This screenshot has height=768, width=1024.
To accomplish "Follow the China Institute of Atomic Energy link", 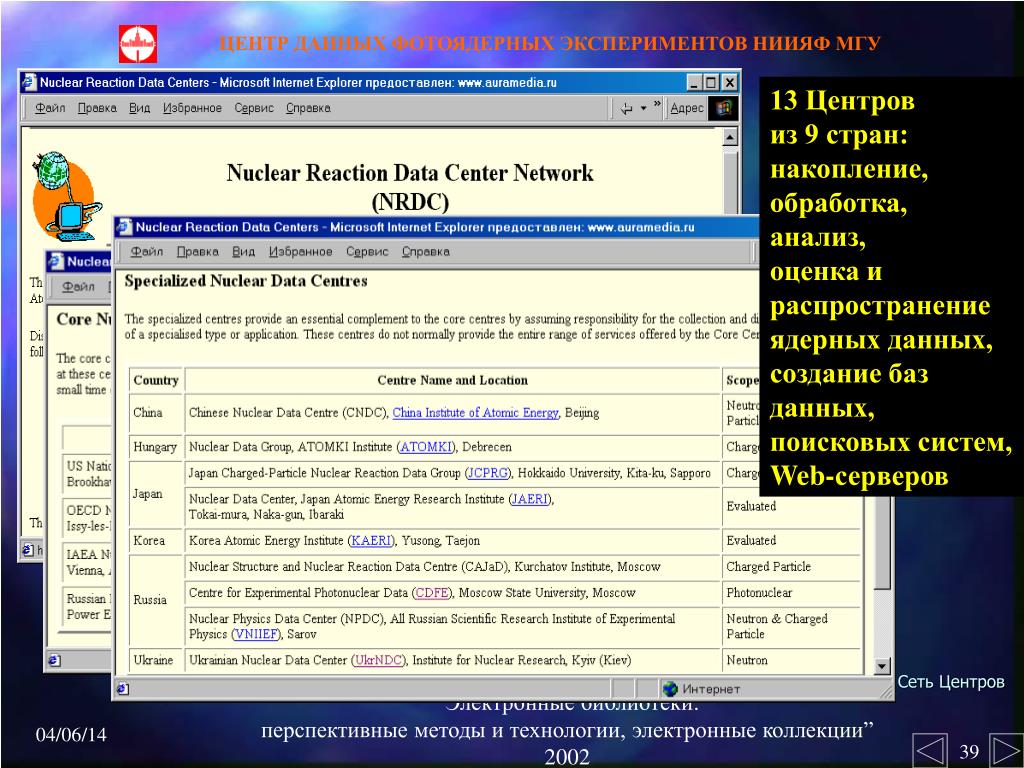I will (x=475, y=413).
